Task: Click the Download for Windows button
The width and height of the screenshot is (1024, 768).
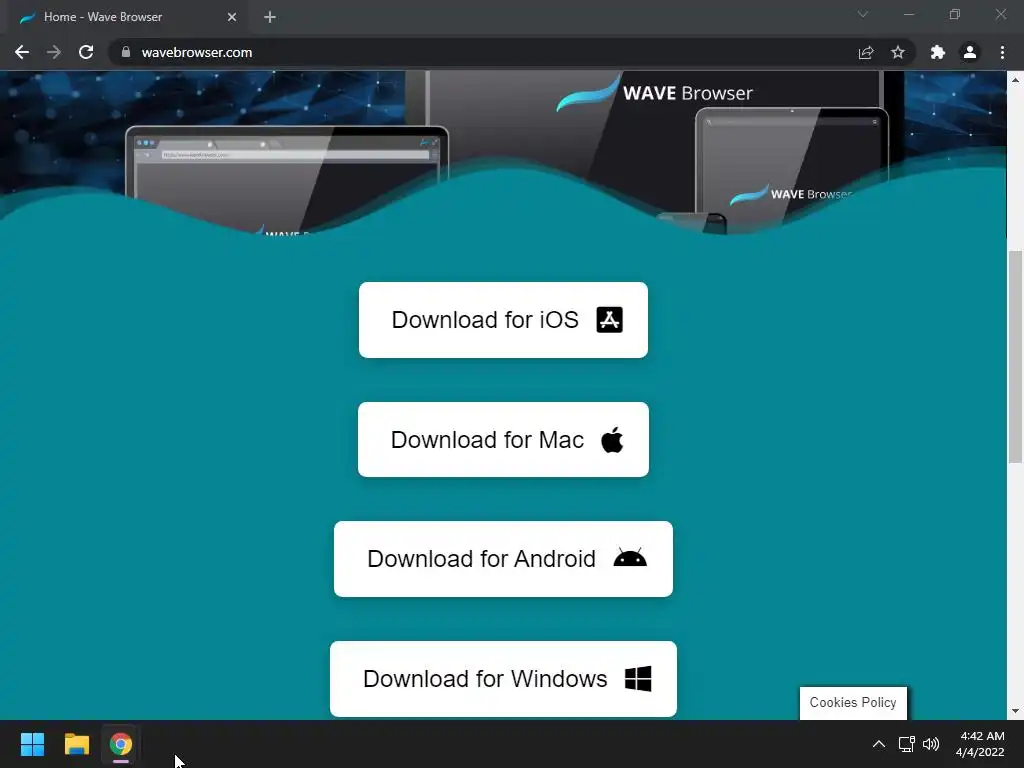Action: pyautogui.click(x=503, y=679)
